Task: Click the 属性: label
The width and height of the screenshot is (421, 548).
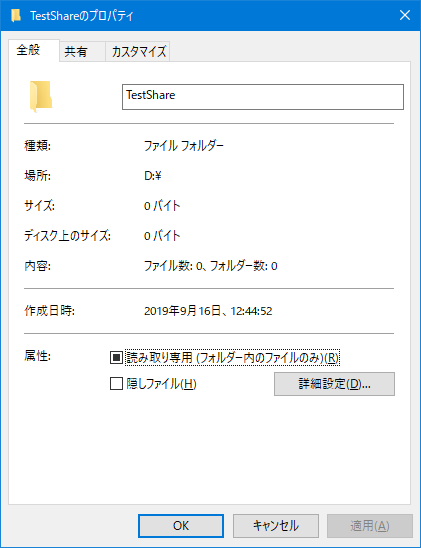Action: tap(37, 356)
